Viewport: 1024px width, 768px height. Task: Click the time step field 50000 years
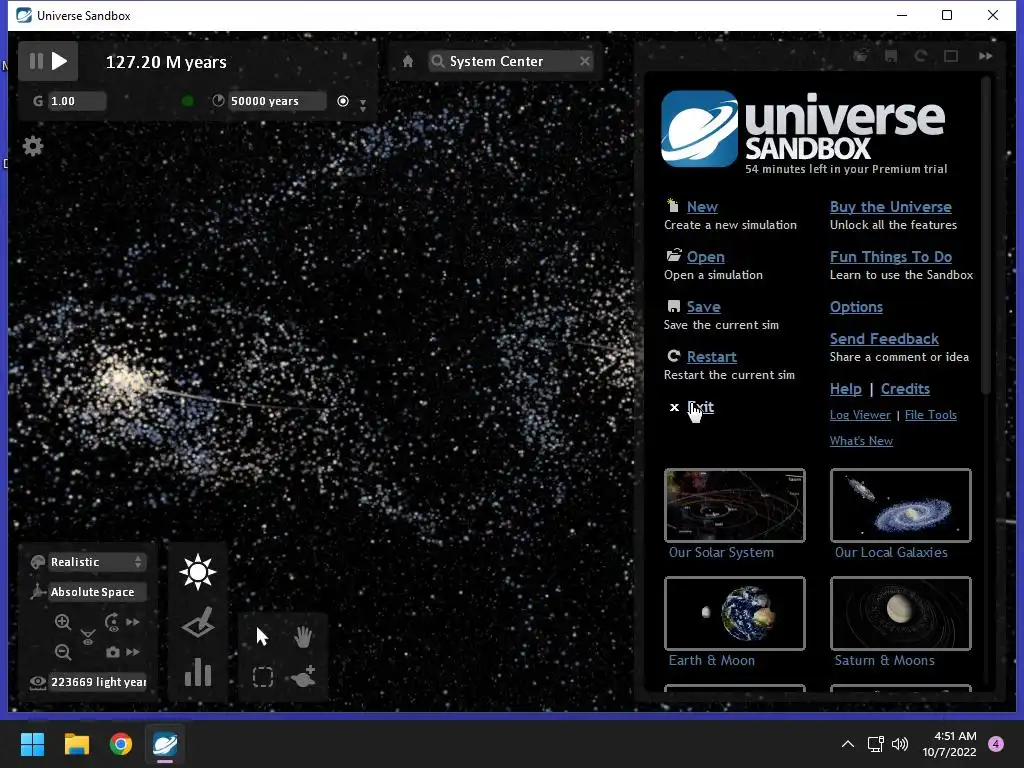coord(277,101)
